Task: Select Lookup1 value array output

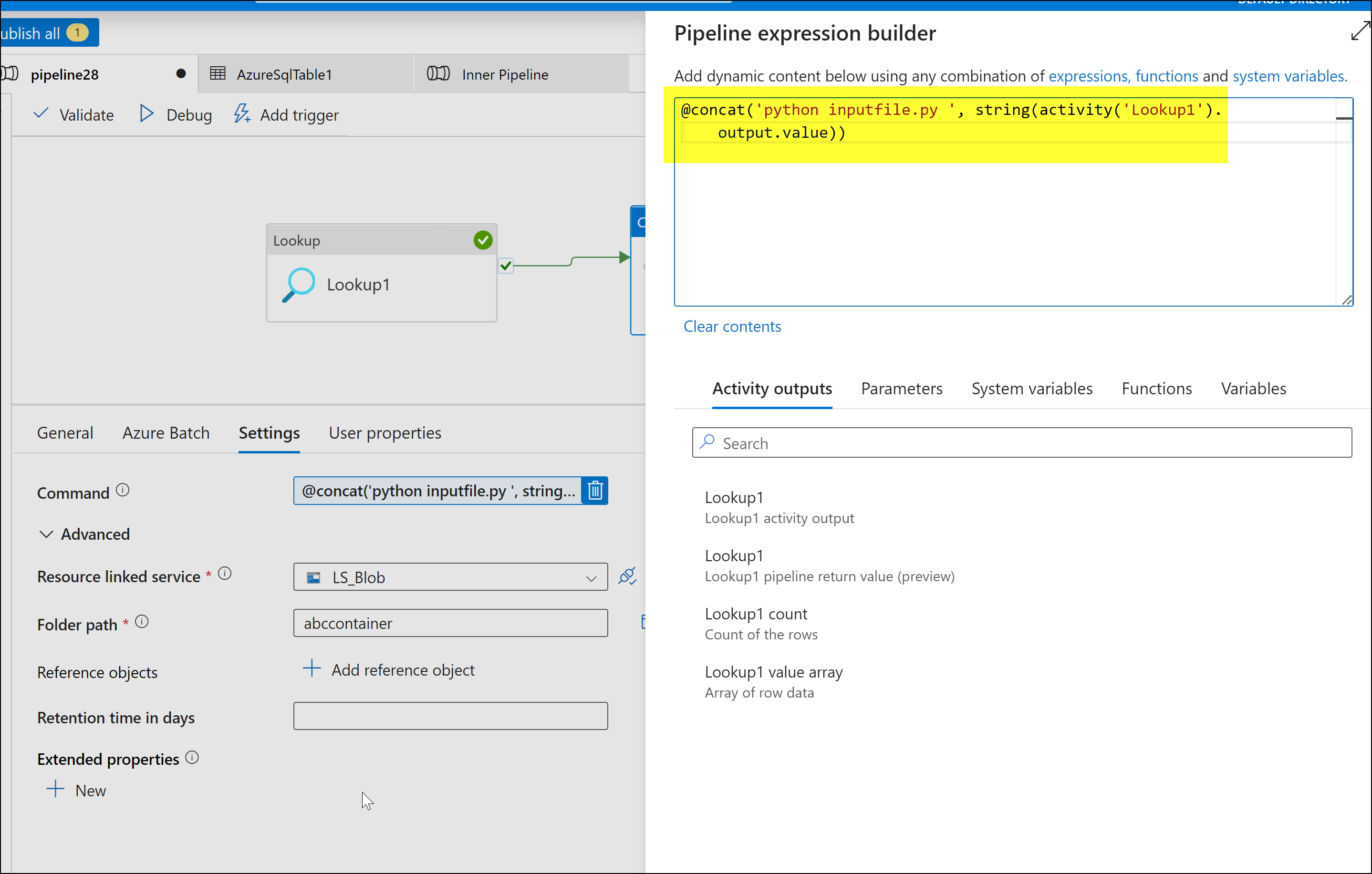Action: 773,672
